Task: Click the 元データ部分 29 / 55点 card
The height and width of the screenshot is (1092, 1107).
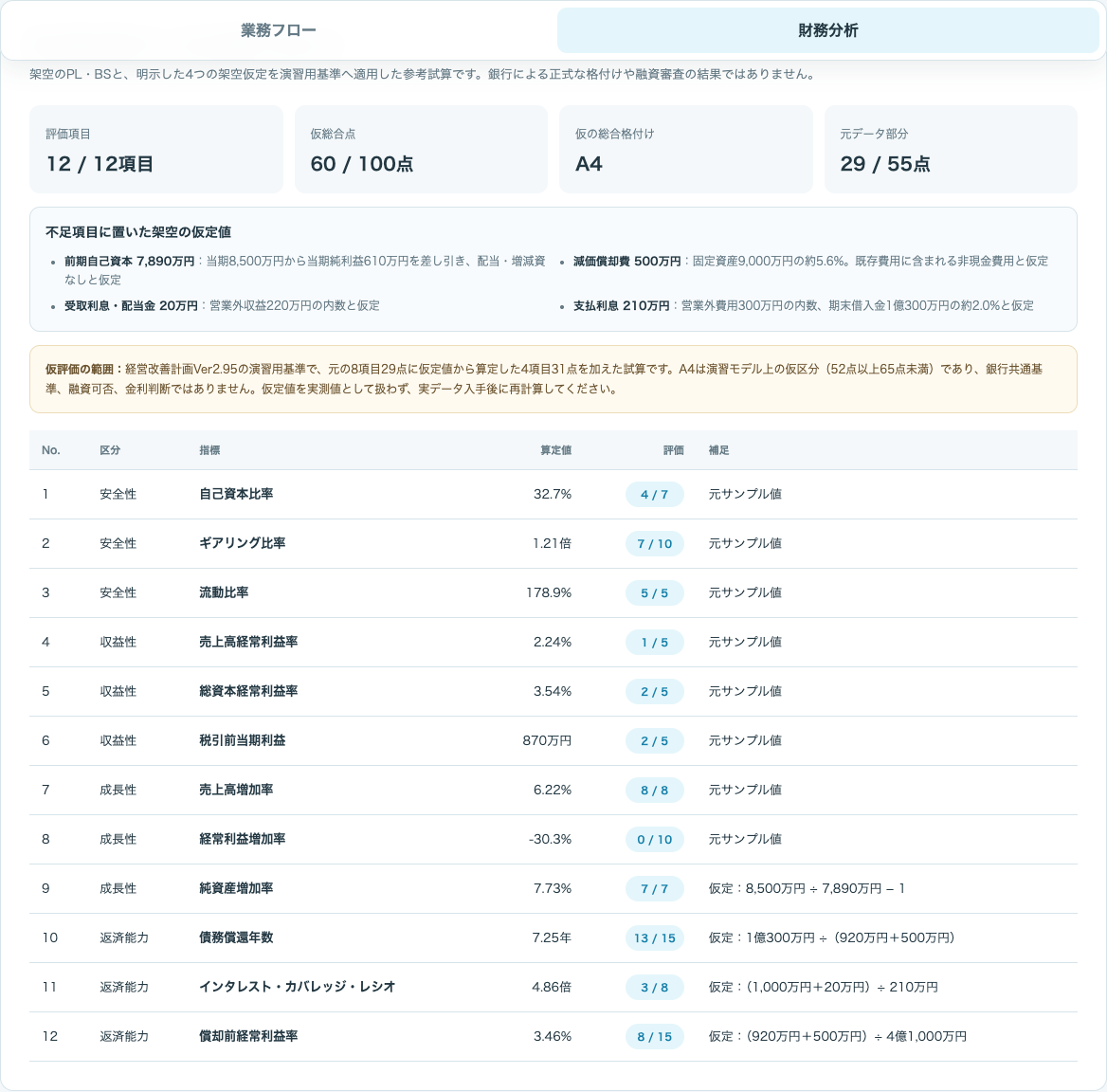Action: click(951, 150)
